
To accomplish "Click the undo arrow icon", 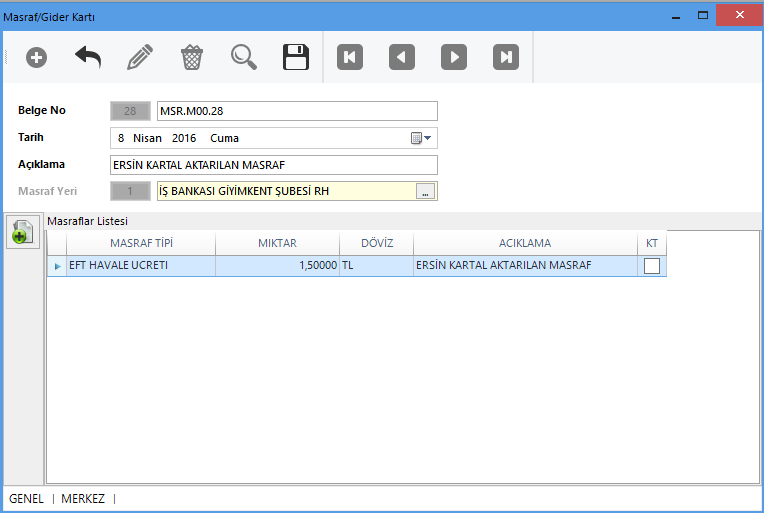I will (88, 57).
